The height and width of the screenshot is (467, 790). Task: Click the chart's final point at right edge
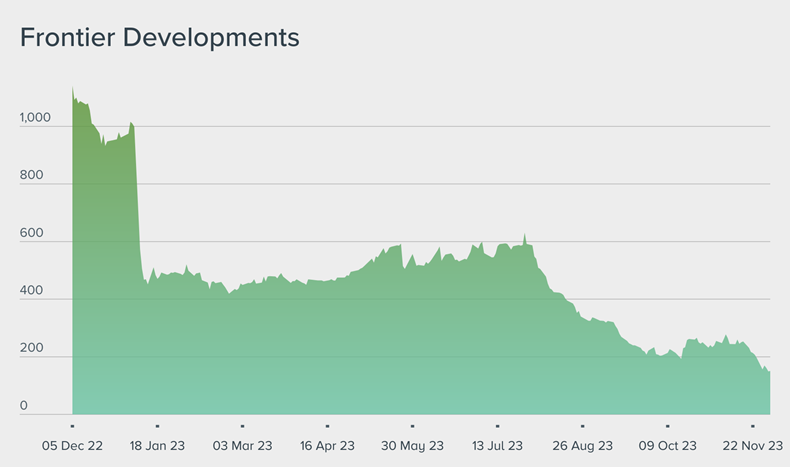[769, 372]
